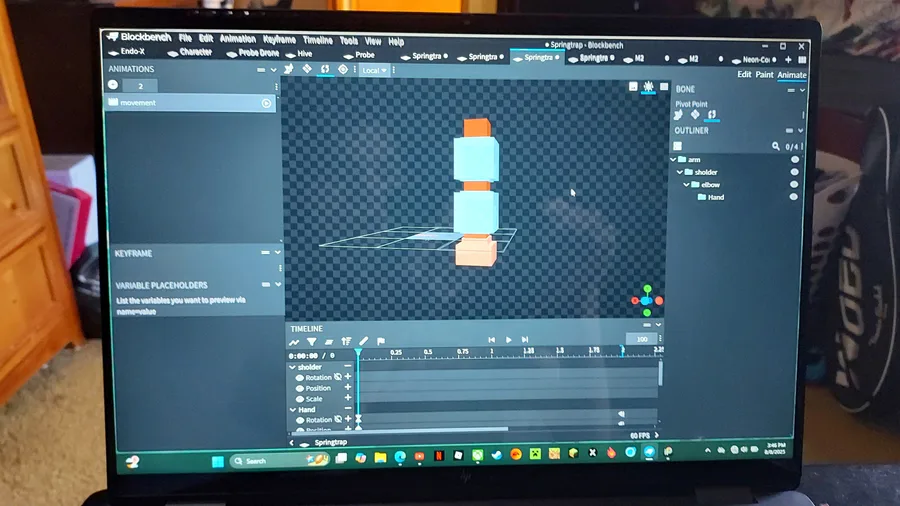Collapse the Hand animator in timeline

(293, 410)
